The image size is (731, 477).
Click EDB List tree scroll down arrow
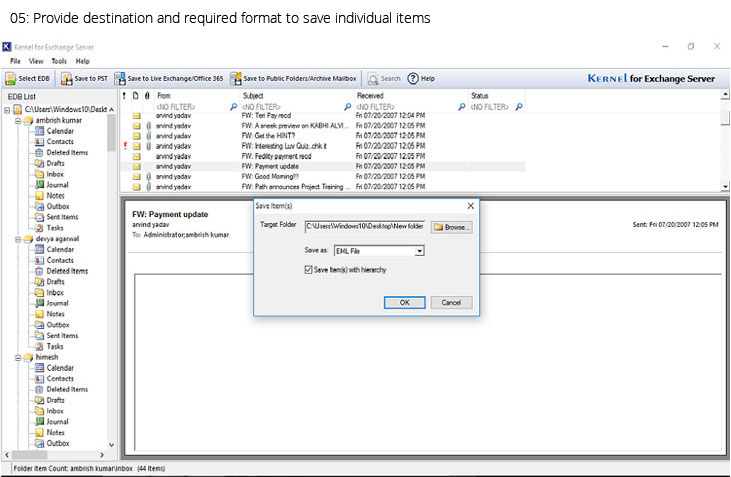tap(111, 445)
